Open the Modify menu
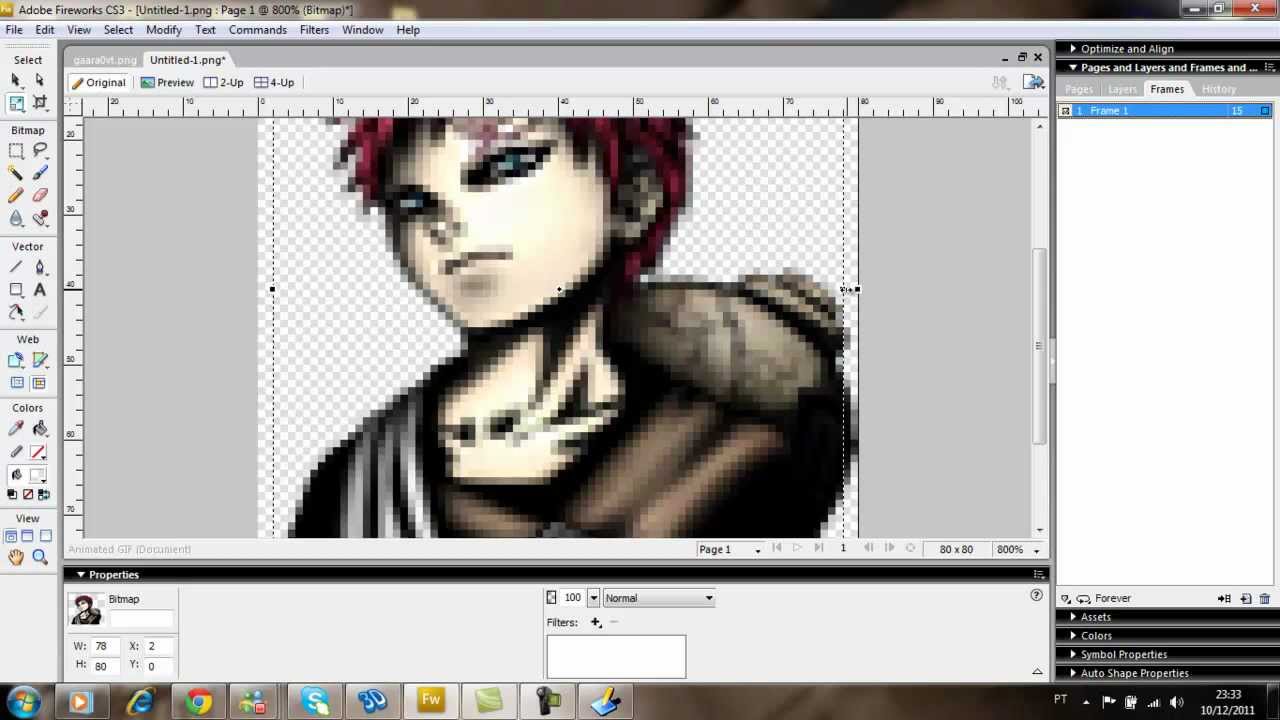This screenshot has width=1280, height=720. [163, 30]
